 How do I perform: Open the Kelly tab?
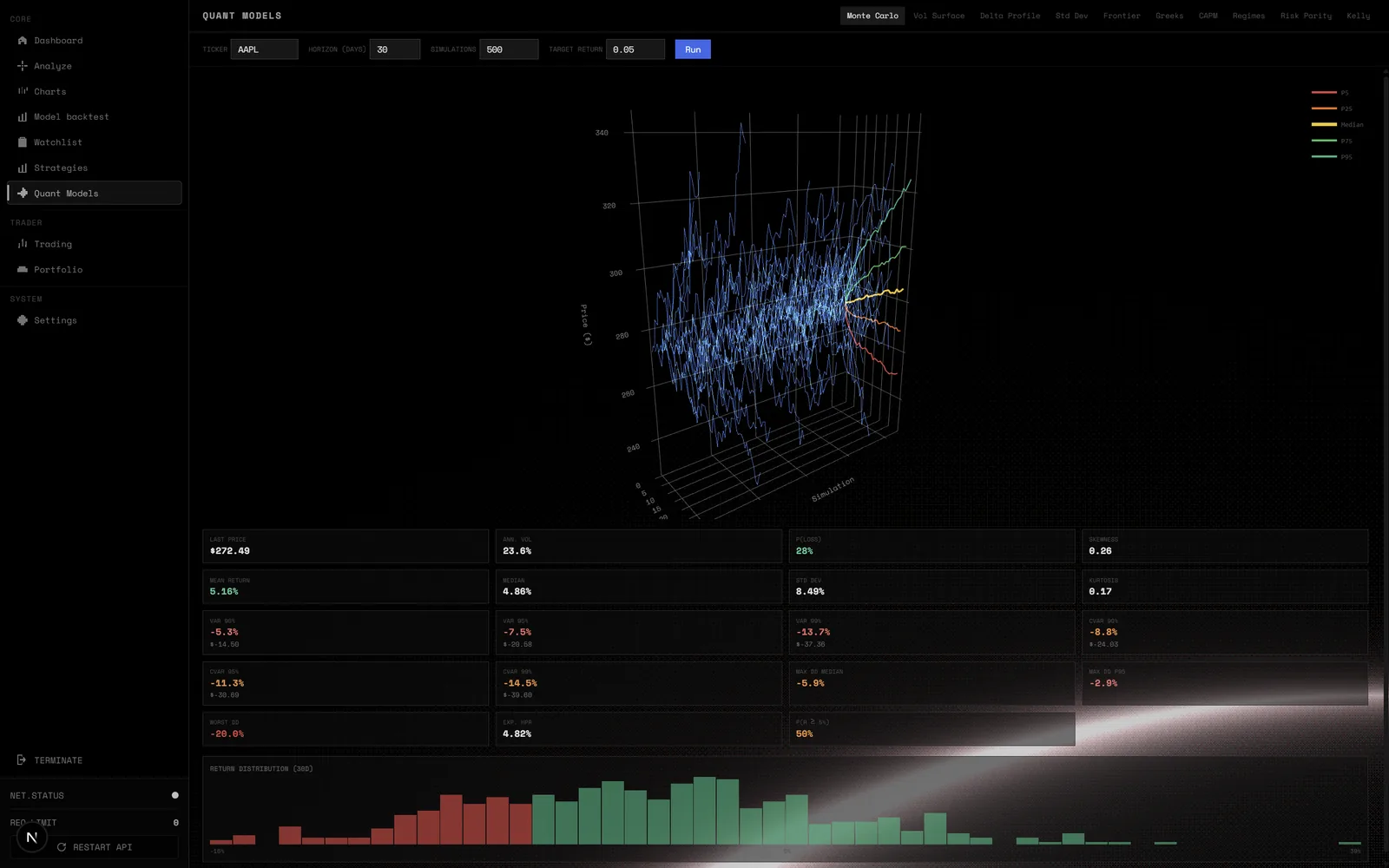pyautogui.click(x=1359, y=16)
